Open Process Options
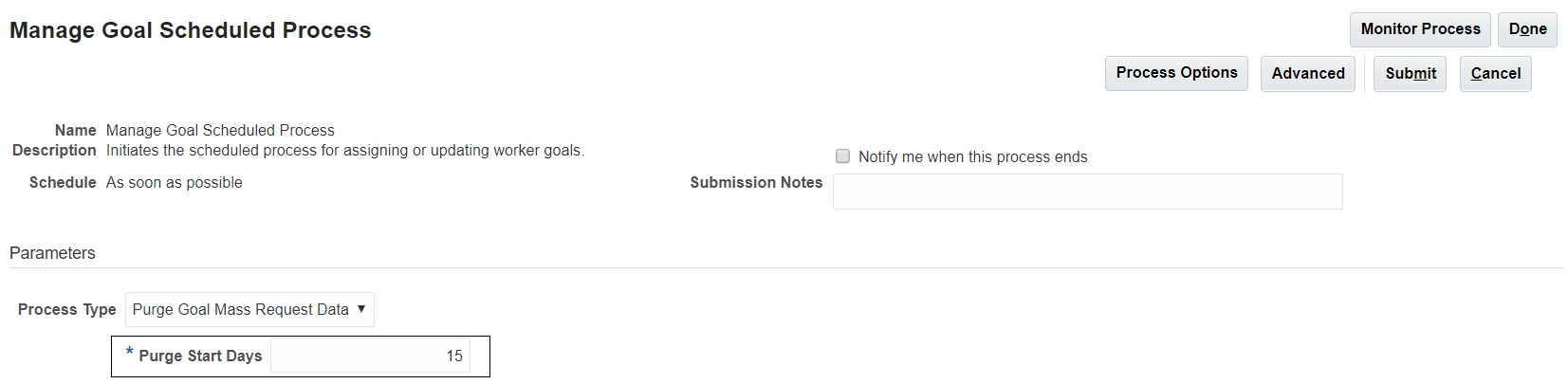This screenshot has height=384, width=1568. tap(1176, 73)
